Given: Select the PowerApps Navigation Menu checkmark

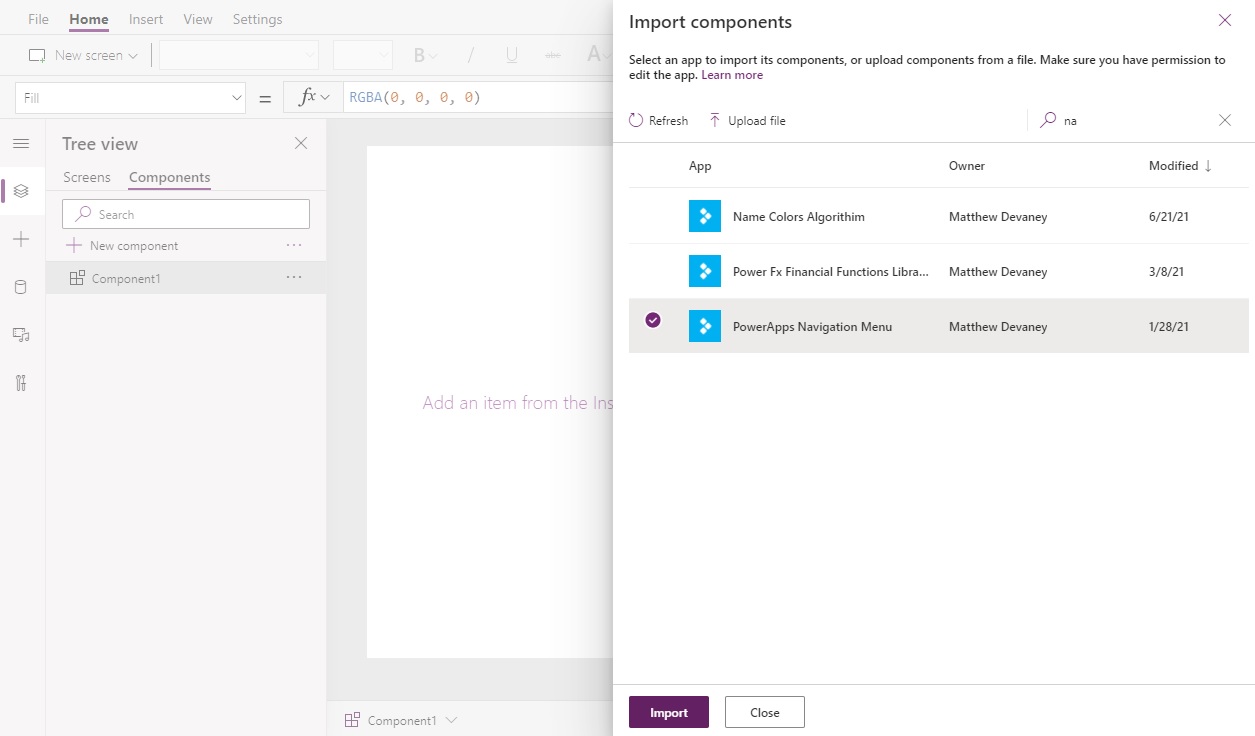Looking at the screenshot, I should click(653, 320).
